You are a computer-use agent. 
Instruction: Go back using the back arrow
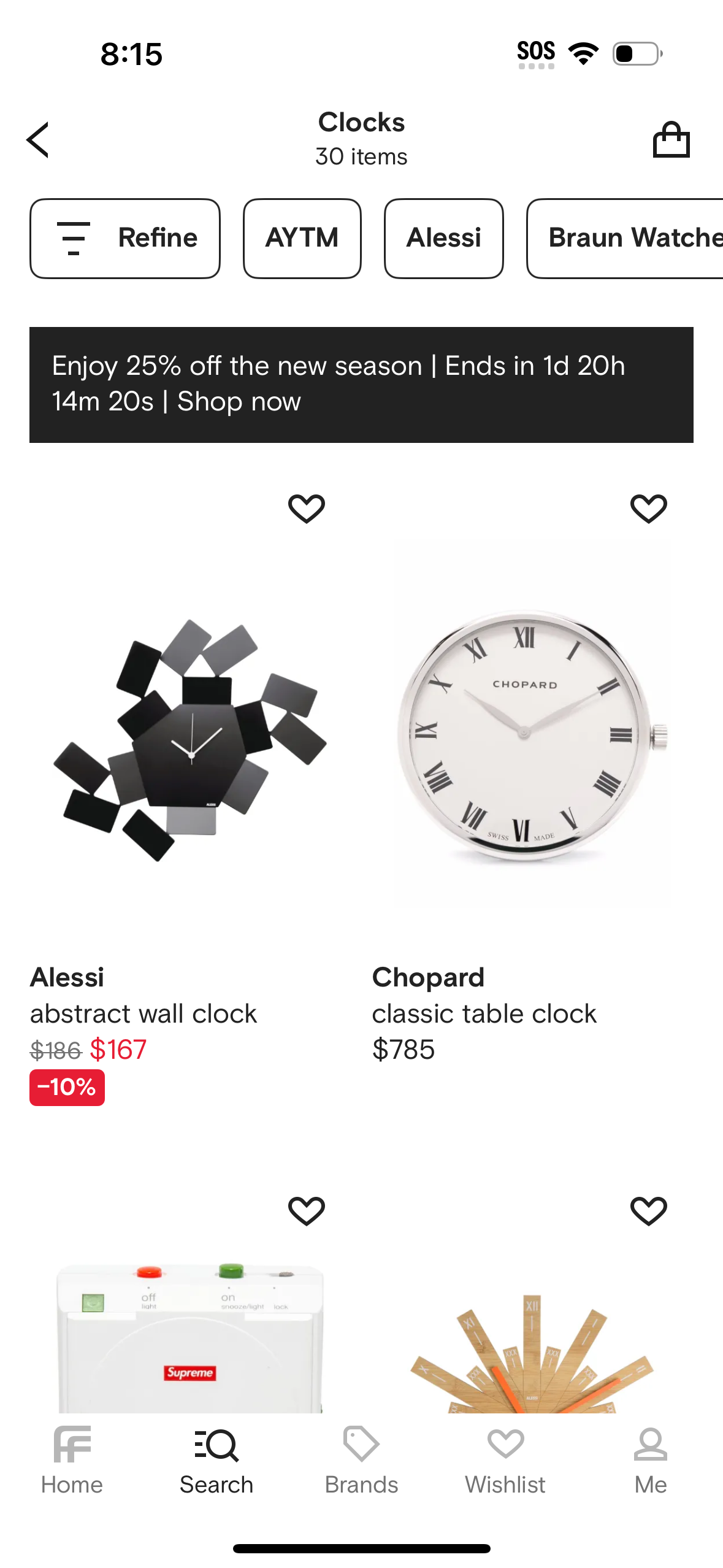point(38,140)
